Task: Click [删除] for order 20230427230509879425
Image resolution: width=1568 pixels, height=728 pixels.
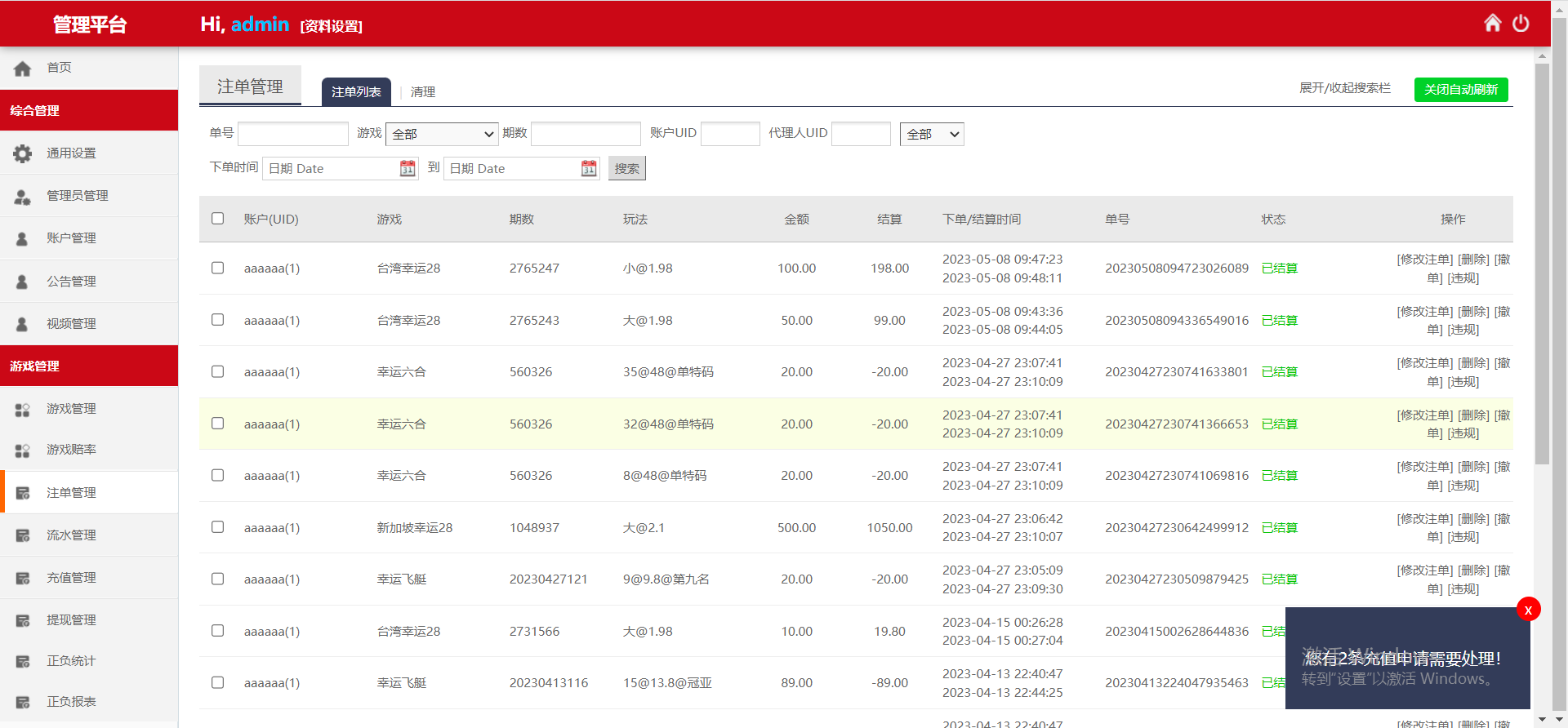Action: (1474, 570)
